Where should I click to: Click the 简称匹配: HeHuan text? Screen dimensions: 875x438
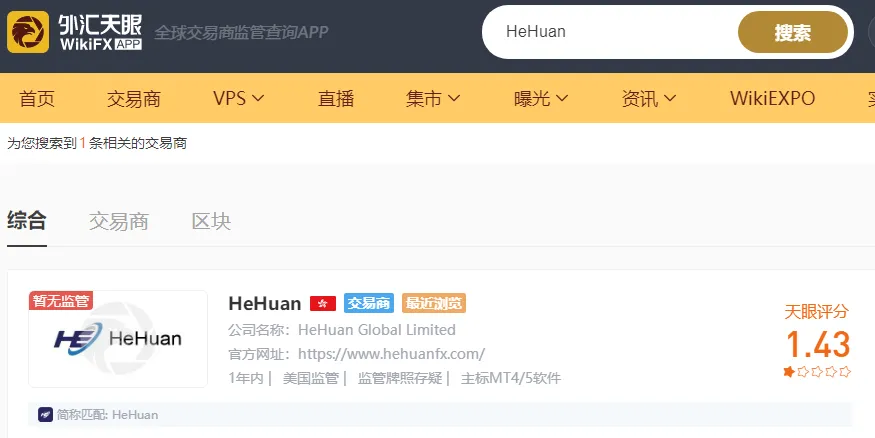[x=107, y=415]
